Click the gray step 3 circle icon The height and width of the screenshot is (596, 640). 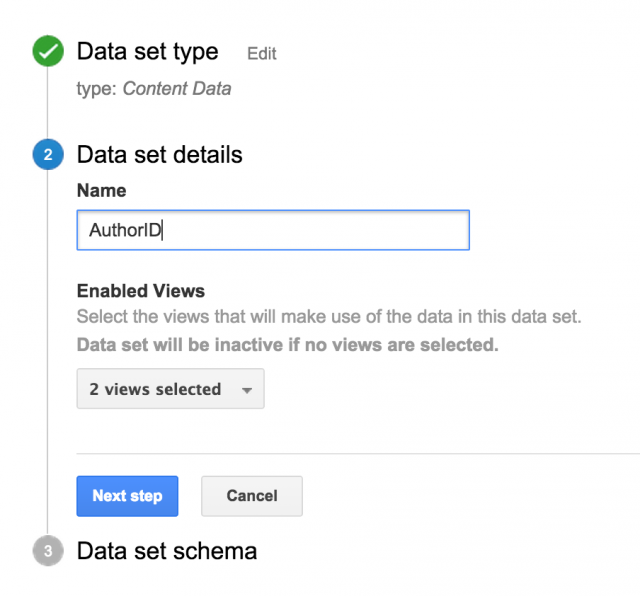tap(48, 551)
